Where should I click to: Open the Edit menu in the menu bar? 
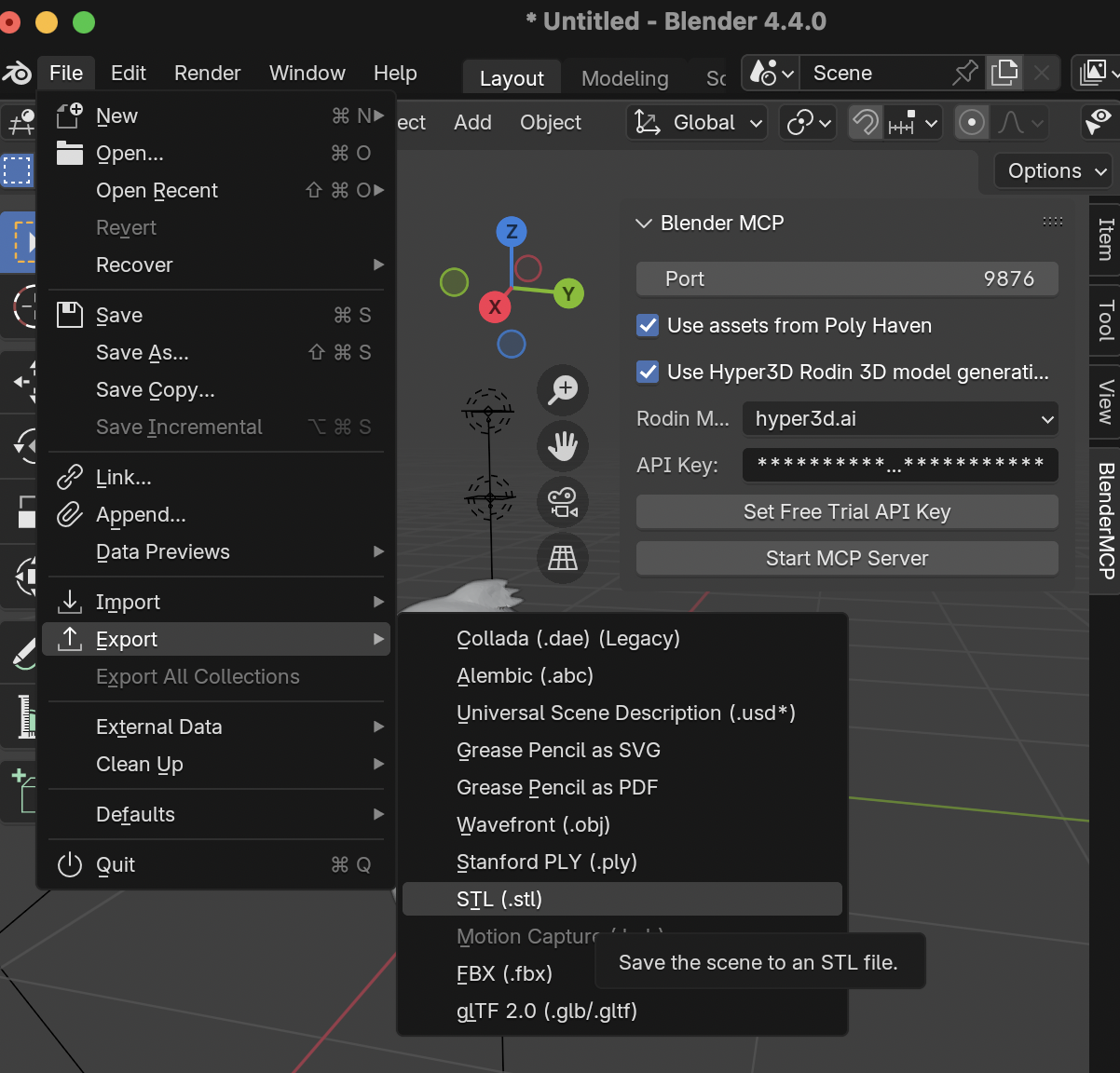128,73
